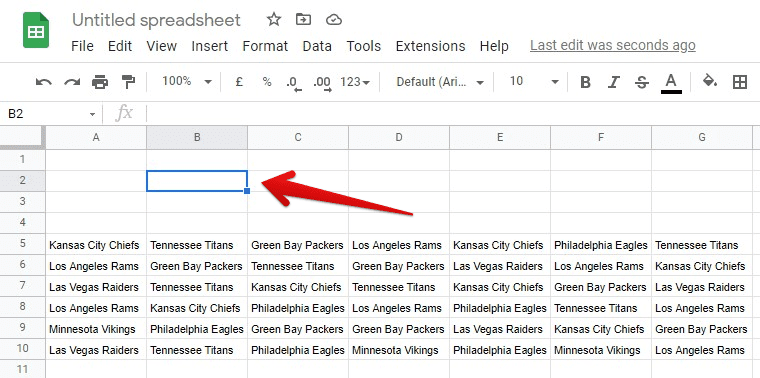Viewport: 760px width, 378px height.
Task: Click cell F8 Tennessee Titans
Action: (x=601, y=308)
